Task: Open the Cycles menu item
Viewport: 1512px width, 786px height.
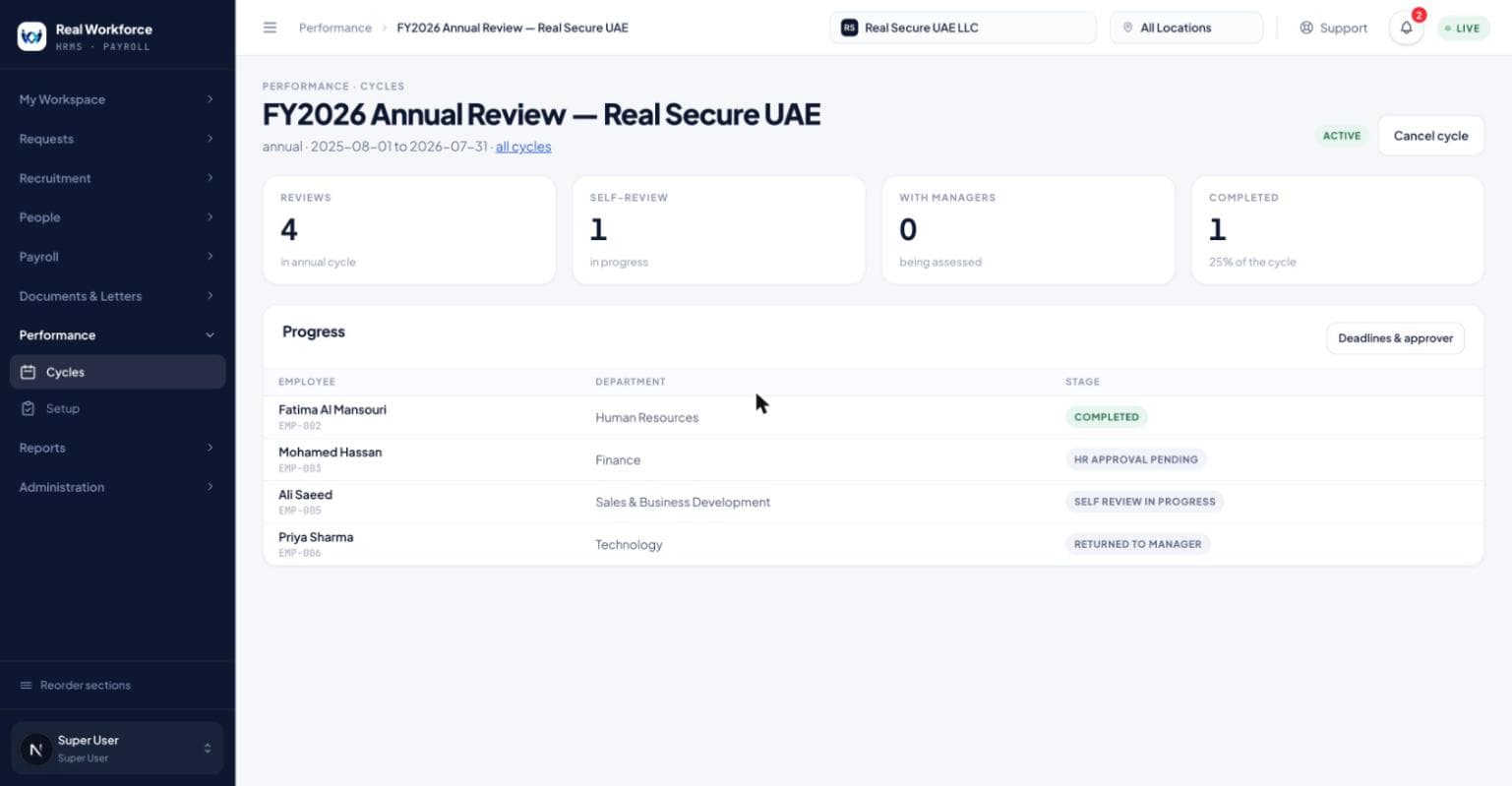Action: 117,372
